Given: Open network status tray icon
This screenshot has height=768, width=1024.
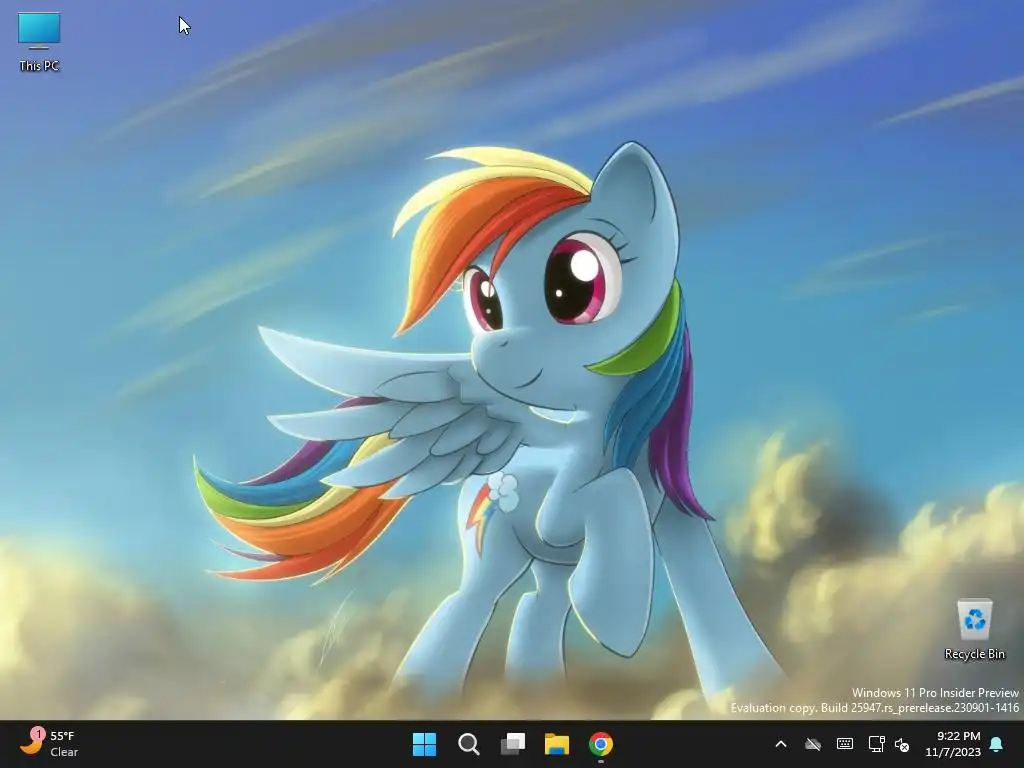Looking at the screenshot, I should pyautogui.click(x=876, y=744).
